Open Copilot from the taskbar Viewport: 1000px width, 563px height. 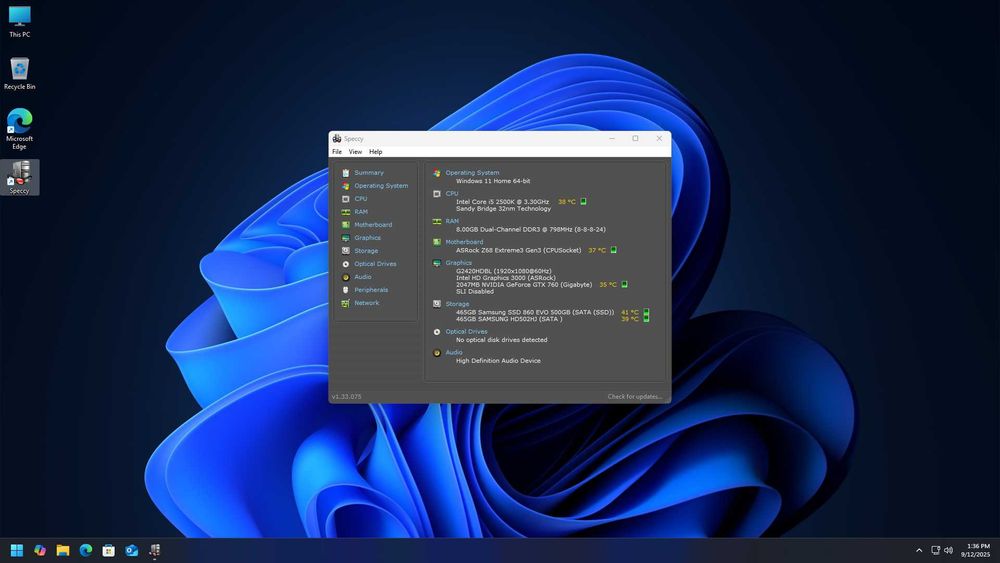[40, 550]
